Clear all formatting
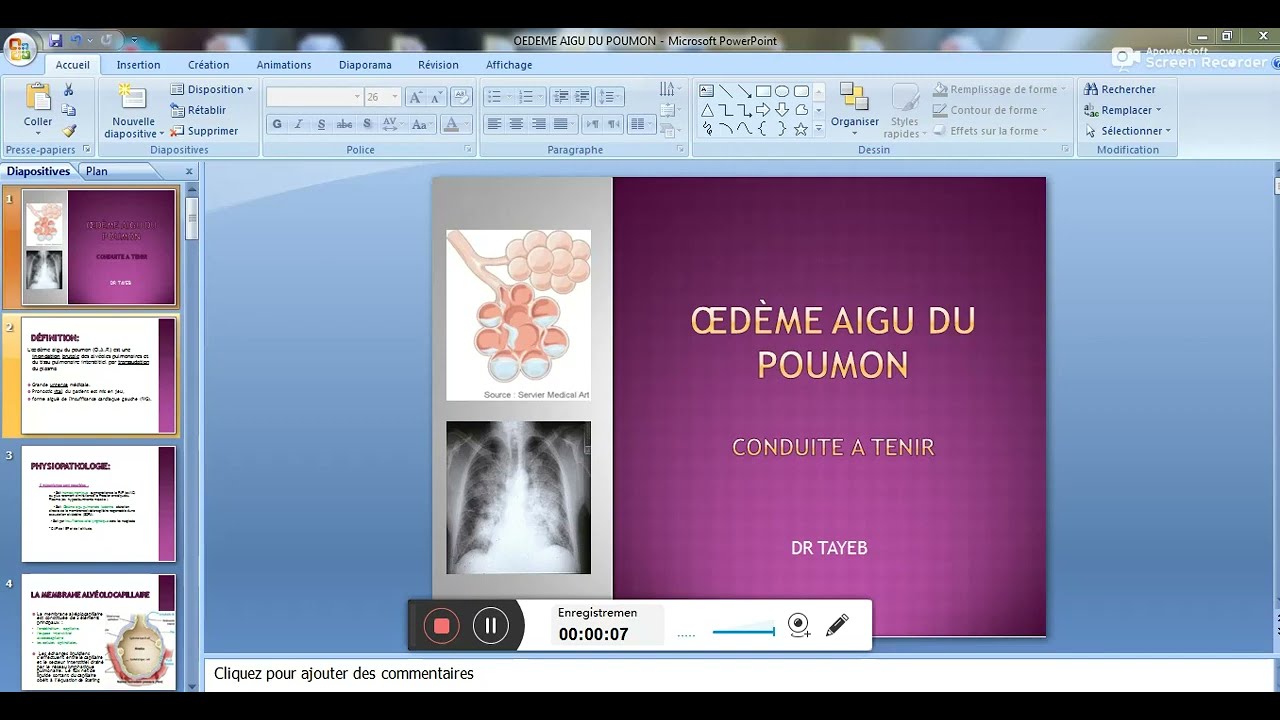1280x720 pixels. click(461, 97)
